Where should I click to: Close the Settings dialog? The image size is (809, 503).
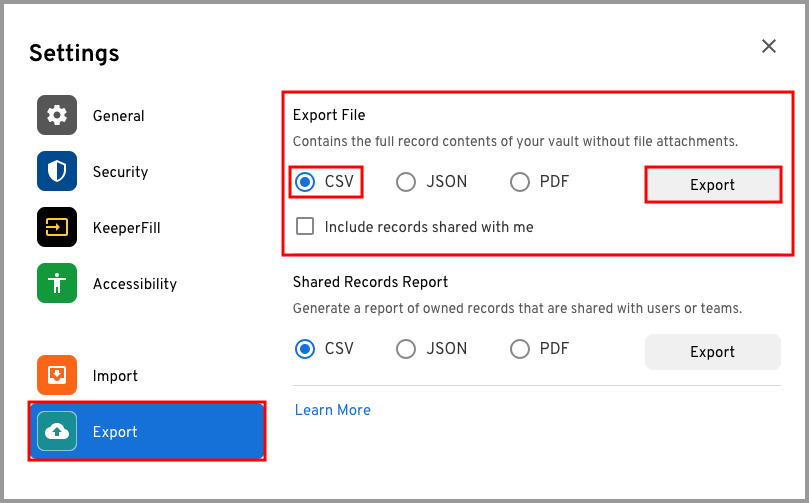coord(769,46)
